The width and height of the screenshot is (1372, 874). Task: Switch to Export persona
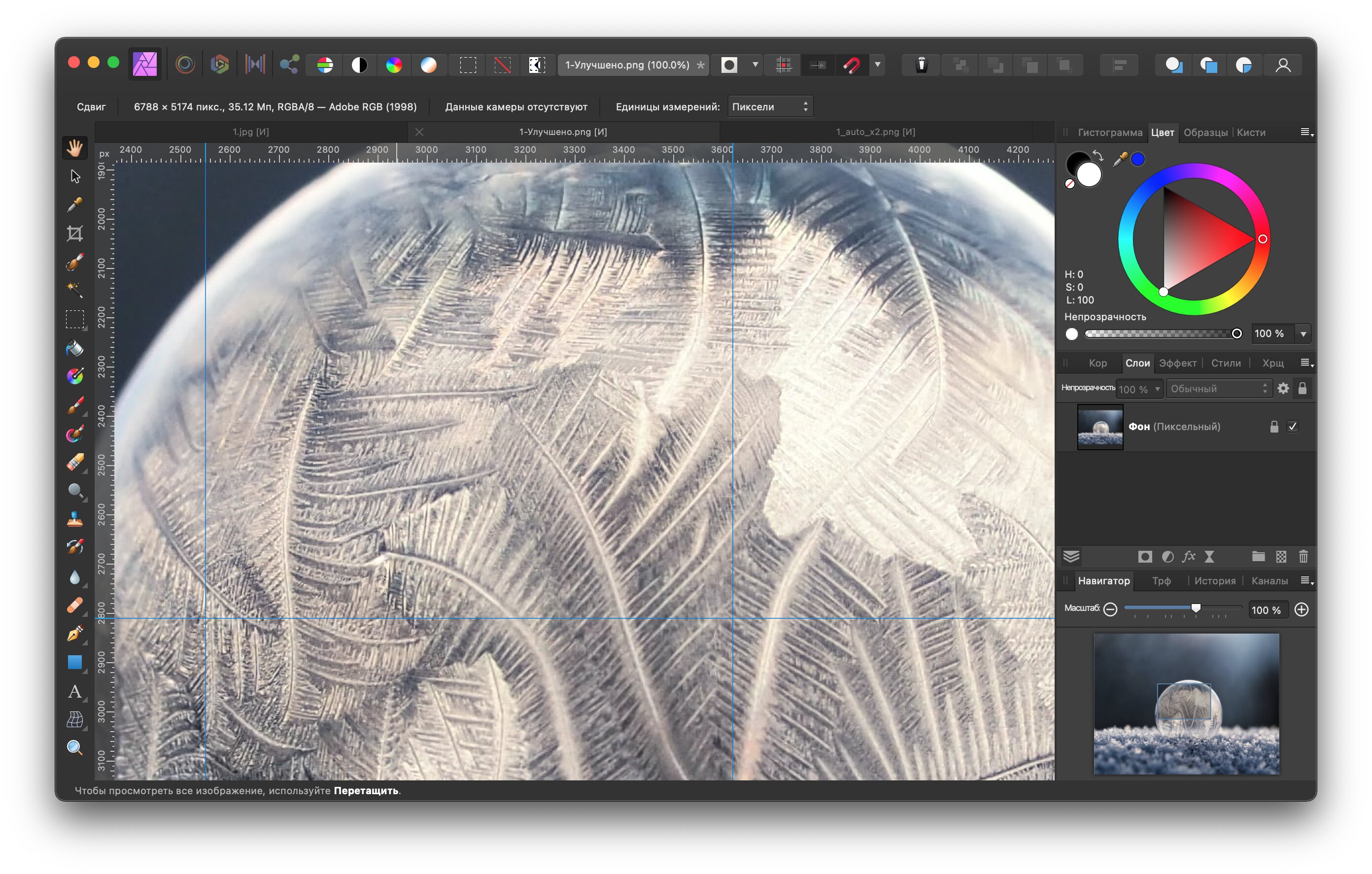[x=289, y=65]
